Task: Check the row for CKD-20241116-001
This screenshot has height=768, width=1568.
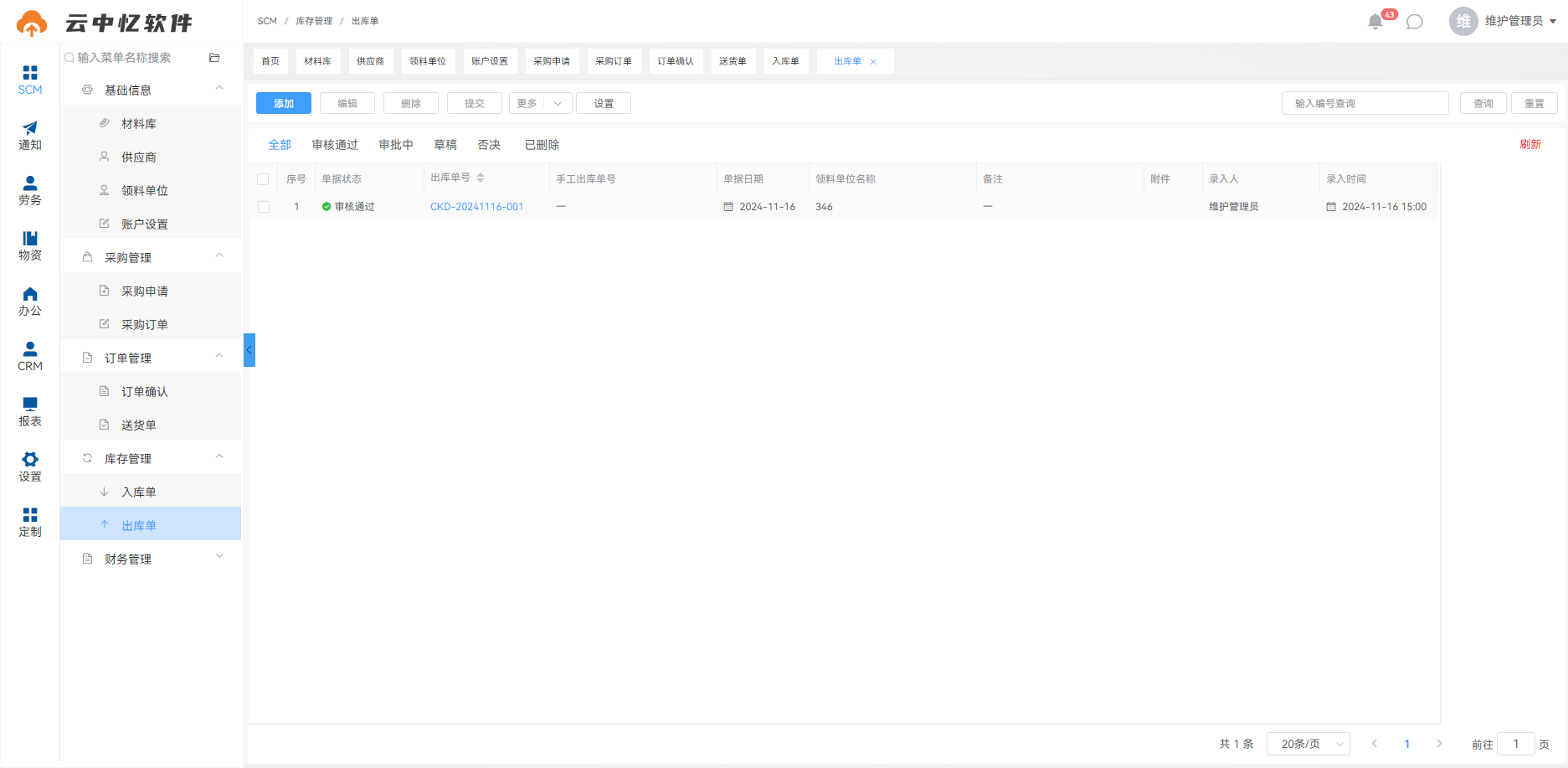Action: (x=264, y=207)
